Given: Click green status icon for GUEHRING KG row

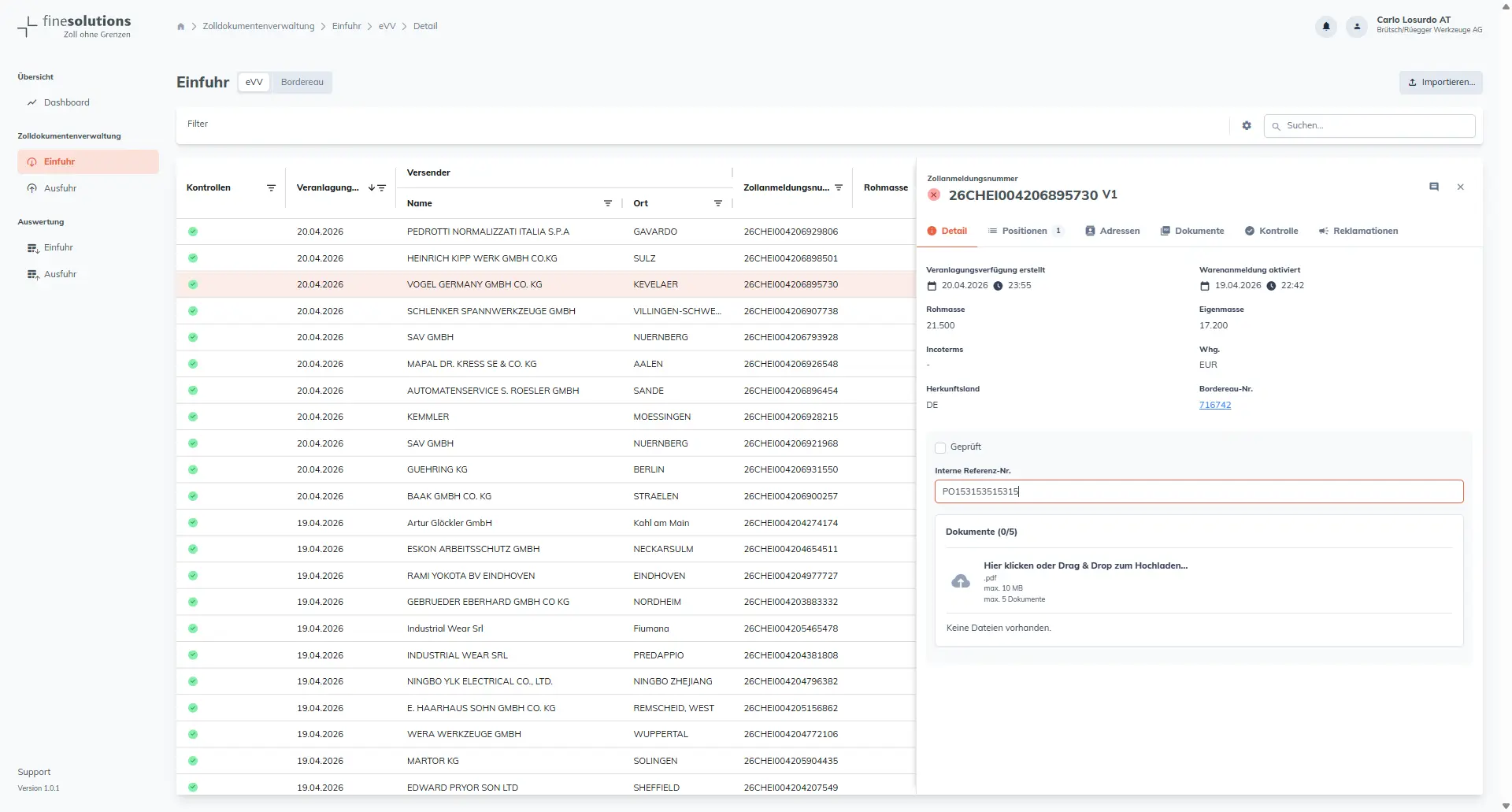Looking at the screenshot, I should 193,469.
